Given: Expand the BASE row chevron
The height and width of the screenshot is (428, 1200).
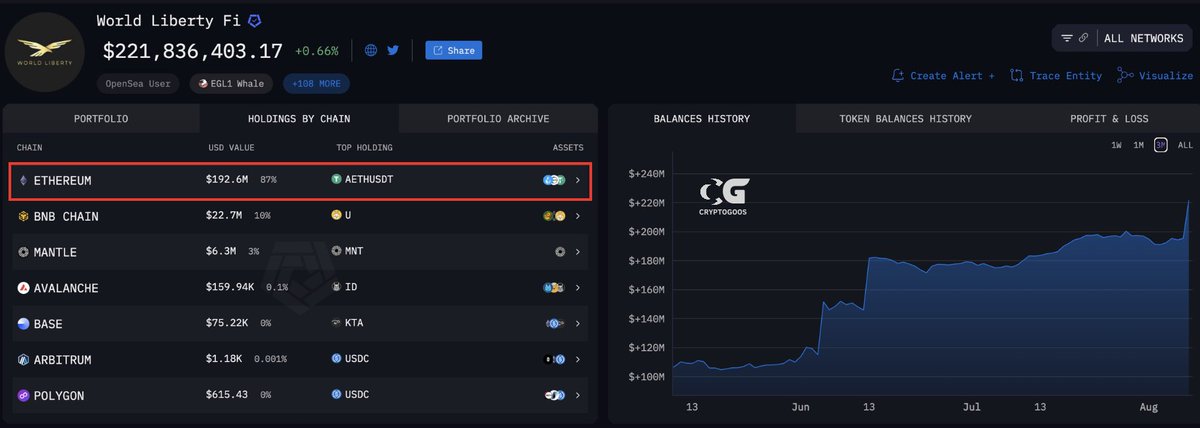Looking at the screenshot, I should tap(578, 324).
